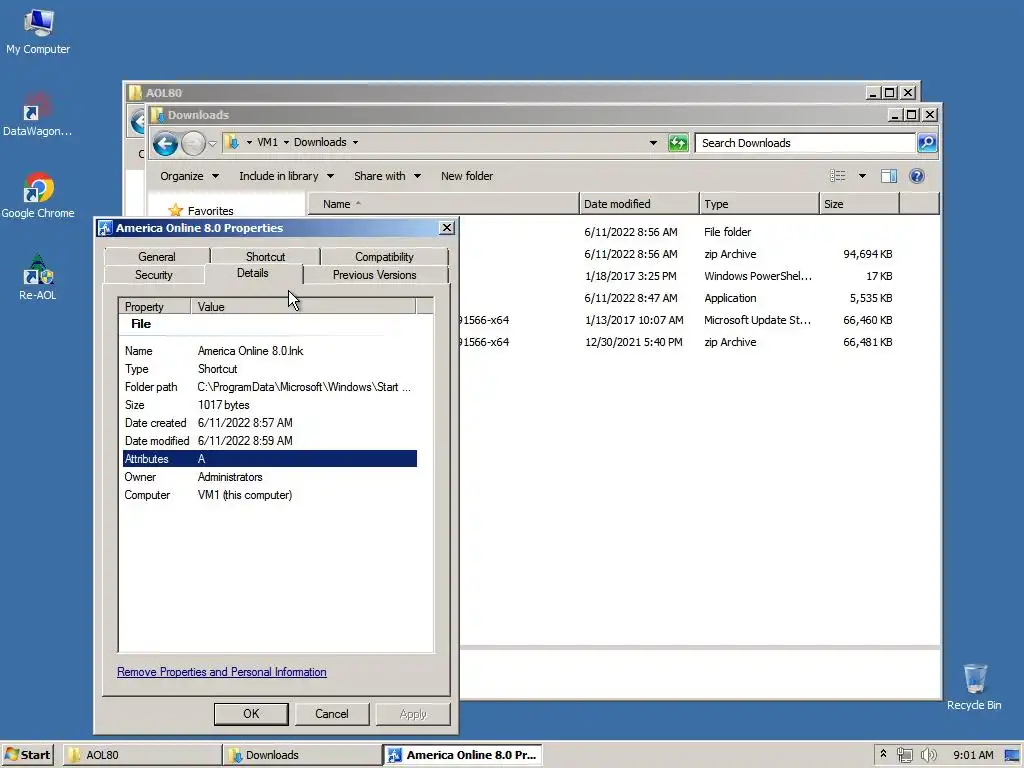Click the Back arrow in Downloads window
The width and height of the screenshot is (1024, 768).
click(165, 143)
